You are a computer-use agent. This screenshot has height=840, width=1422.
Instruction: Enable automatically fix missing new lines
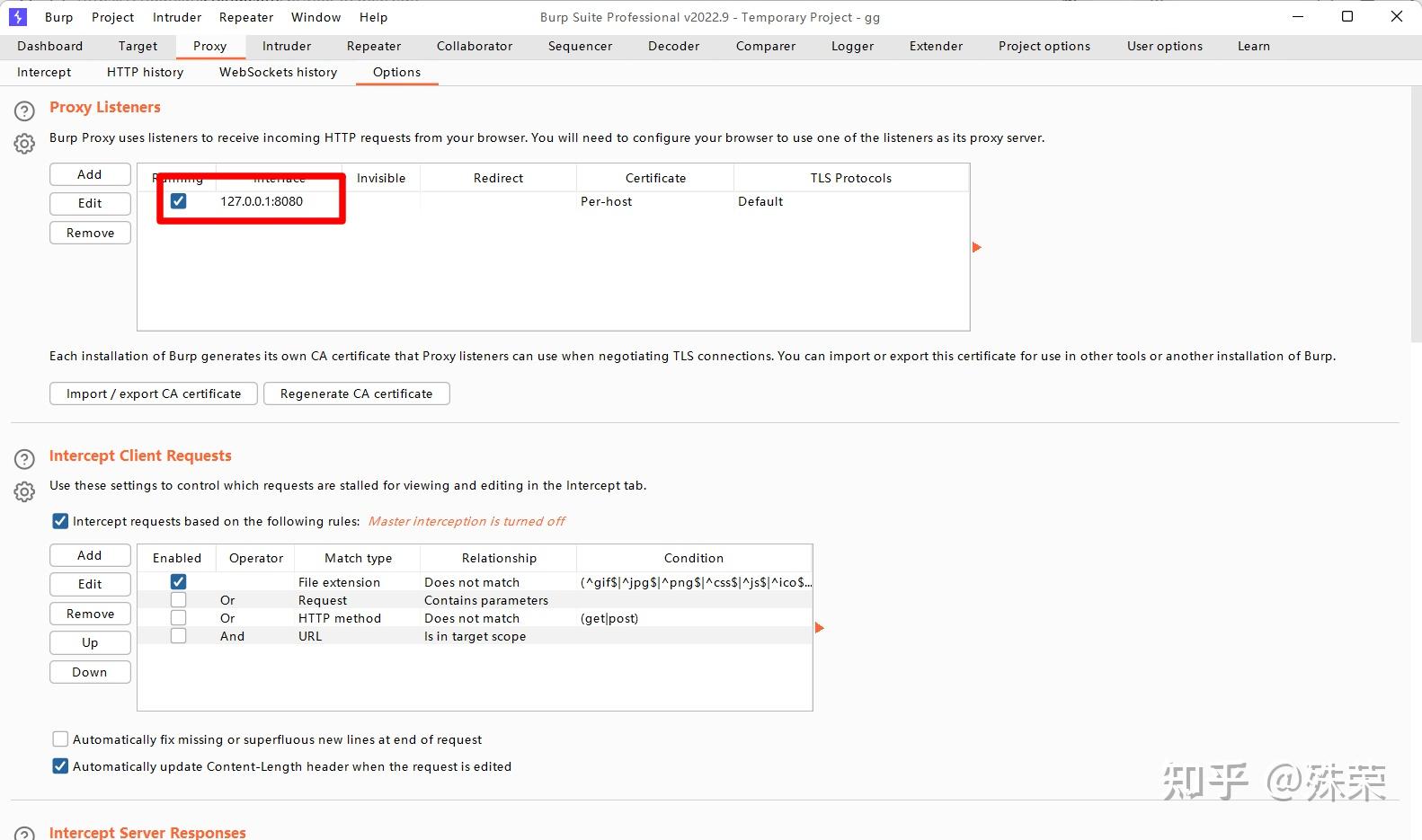60,739
